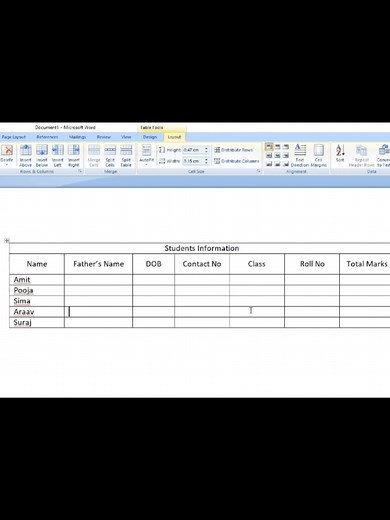Select Align Top Center alignment icon

point(277,147)
